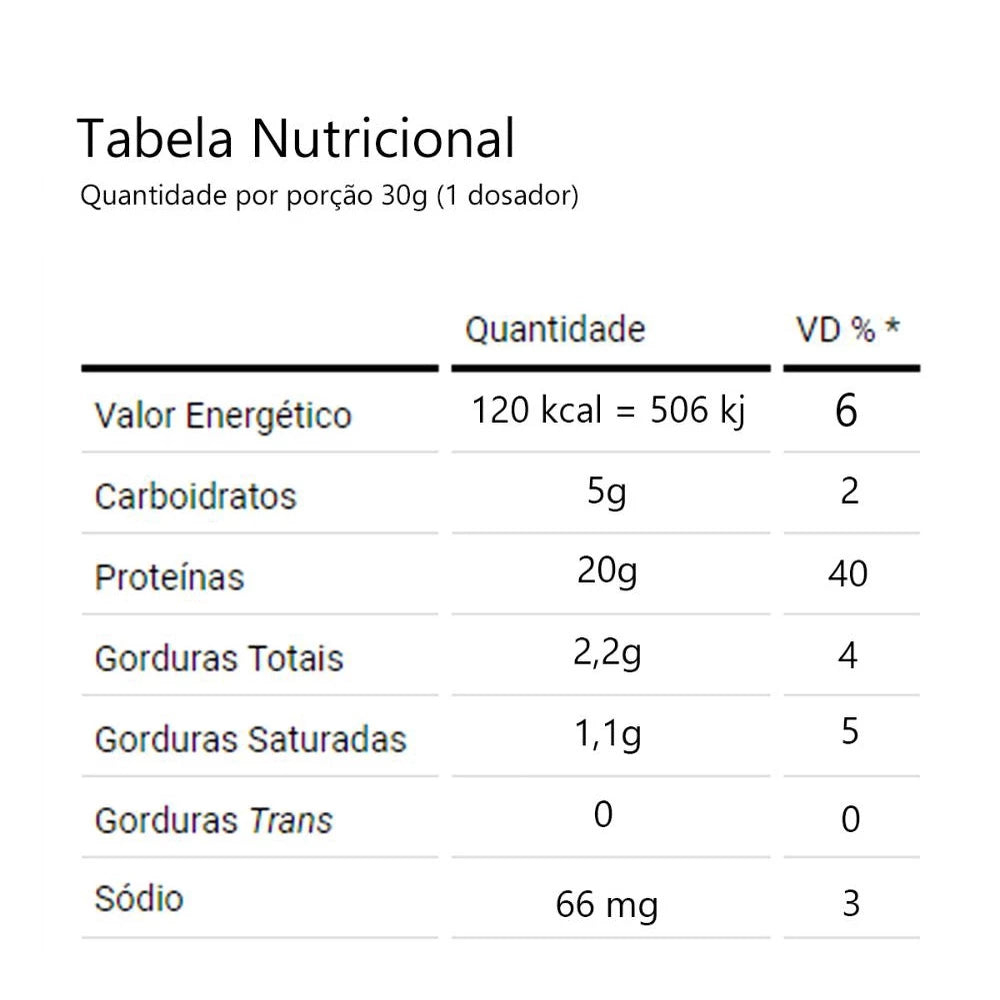
Task: Click the daily value 6 for Valor Energético
Action: point(846,412)
